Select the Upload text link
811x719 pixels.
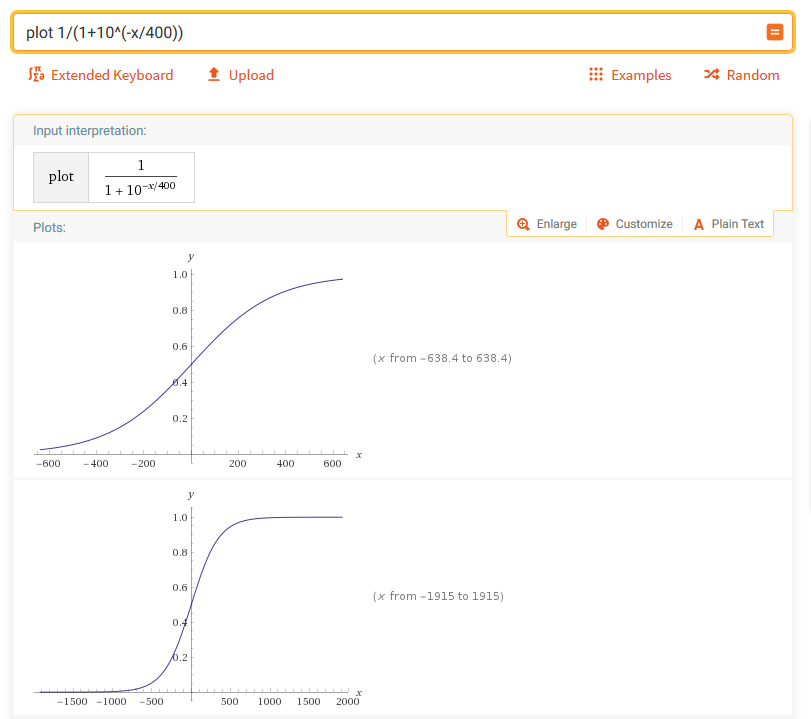tap(251, 75)
